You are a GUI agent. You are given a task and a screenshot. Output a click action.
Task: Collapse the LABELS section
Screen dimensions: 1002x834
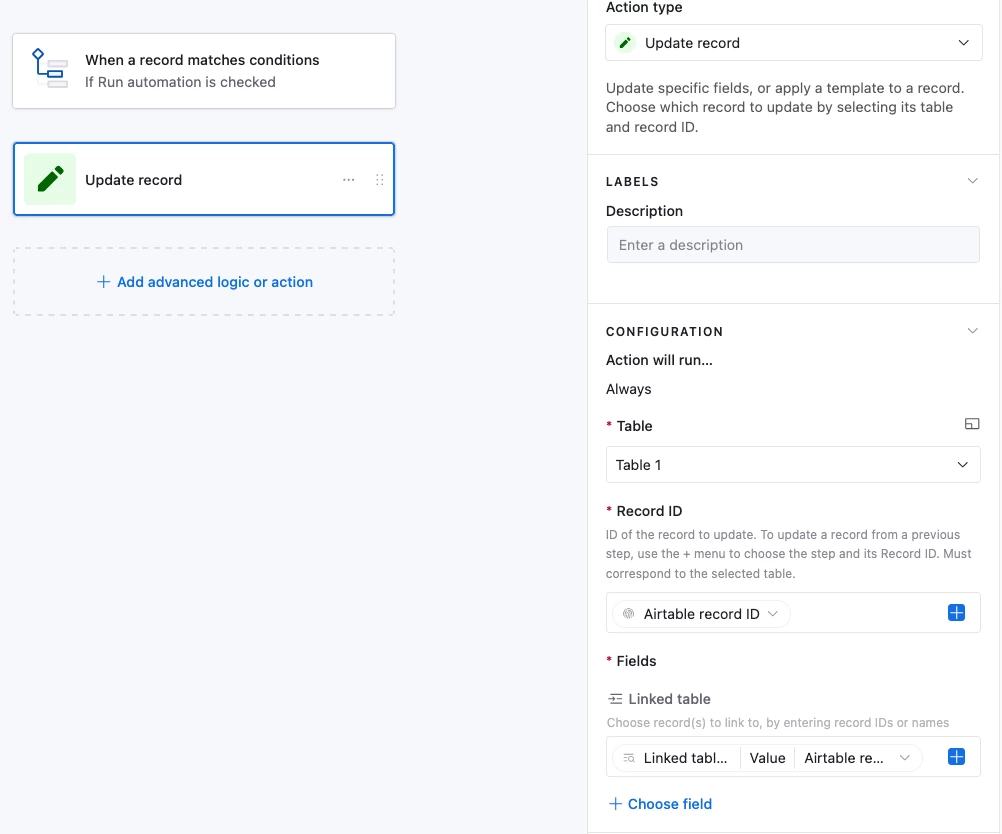tap(972, 181)
